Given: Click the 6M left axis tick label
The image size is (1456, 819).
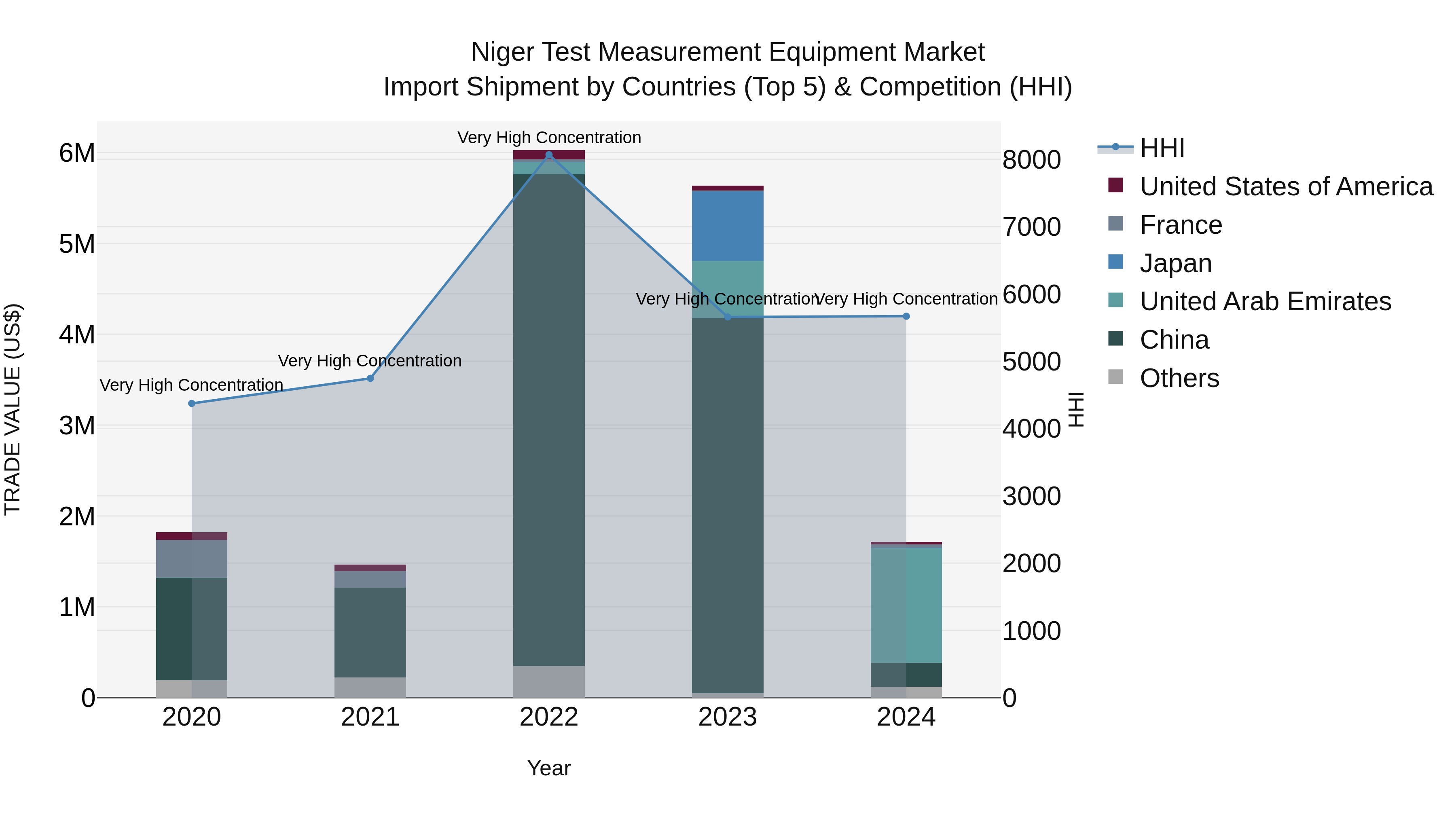Looking at the screenshot, I should click(x=77, y=153).
